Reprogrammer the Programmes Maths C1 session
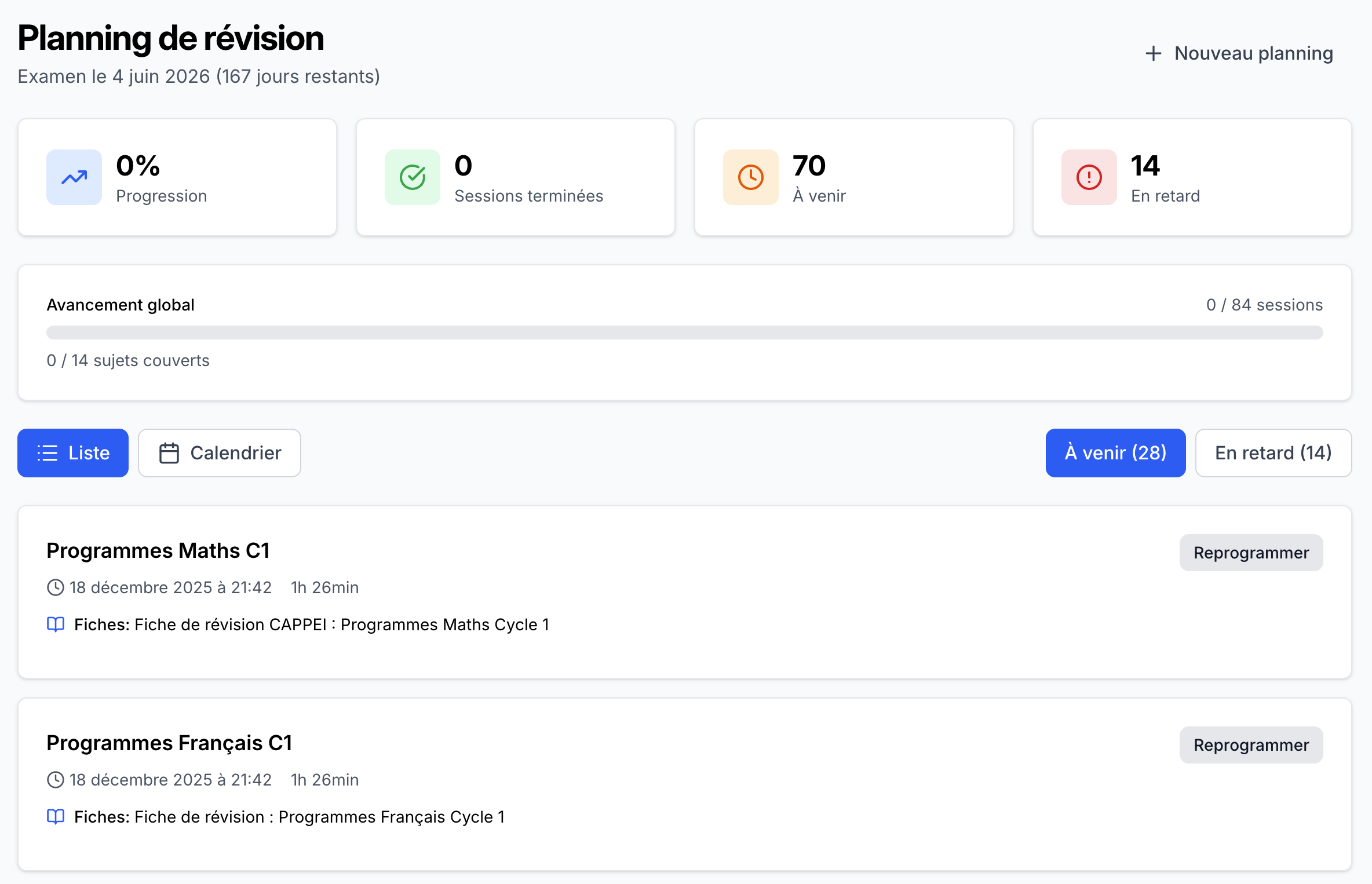This screenshot has width=1372, height=884. coord(1251,552)
